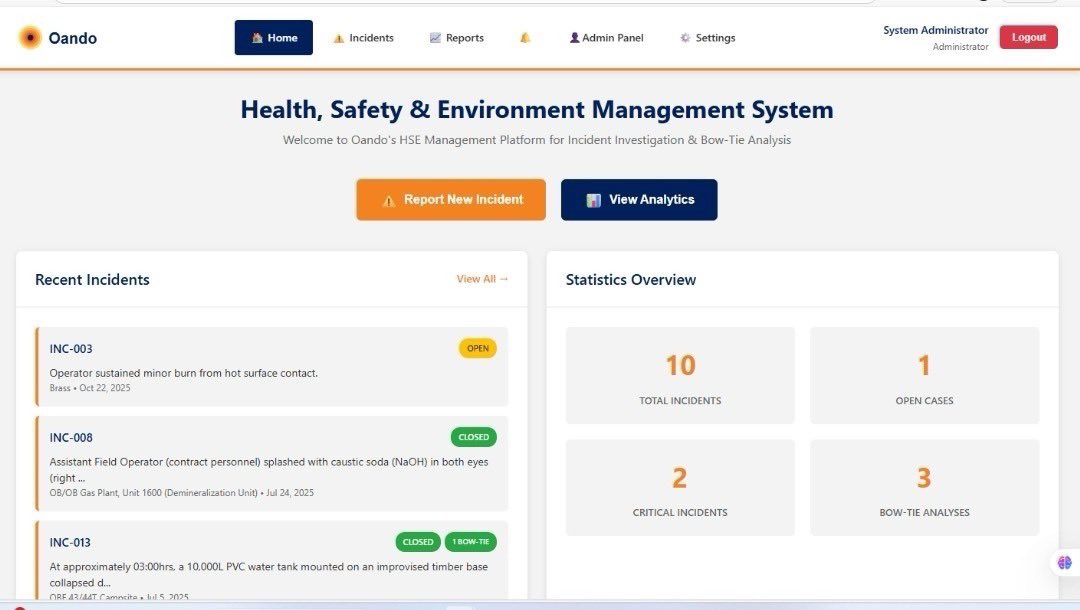Screen dimensions: 1080x610
Task: Click the floating brain assistant icon
Action: coord(1064,562)
